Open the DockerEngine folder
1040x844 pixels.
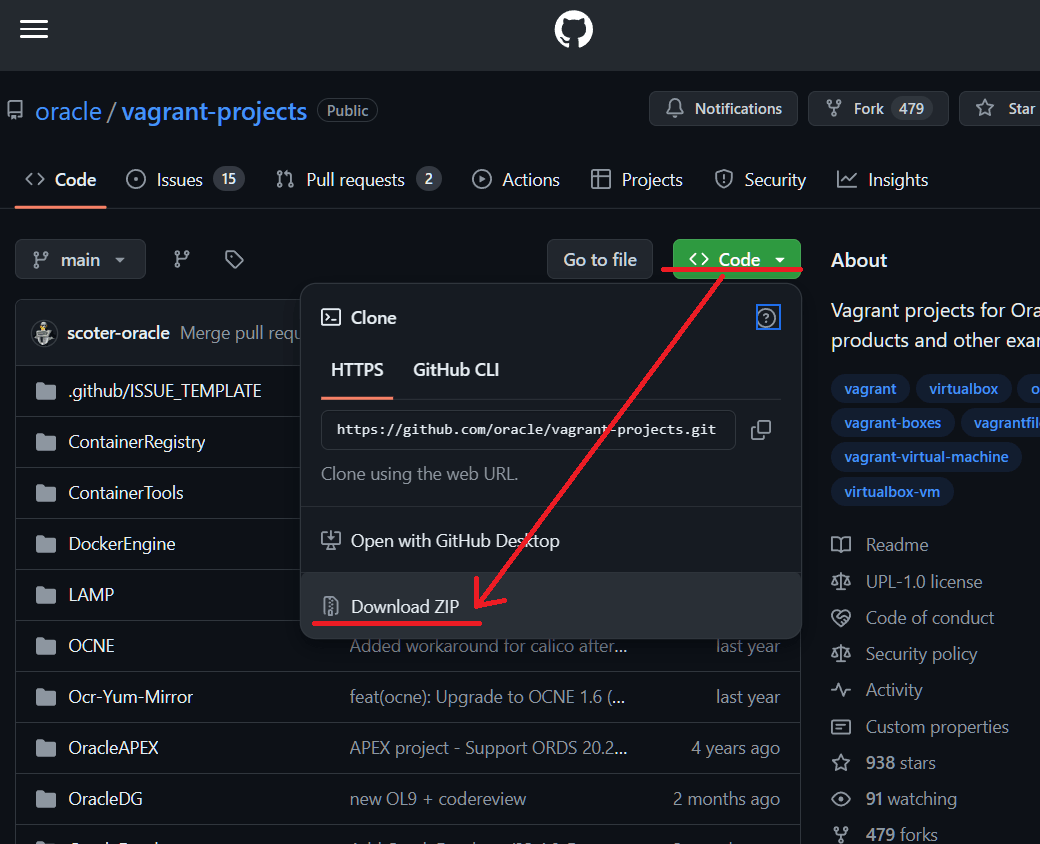(x=122, y=544)
